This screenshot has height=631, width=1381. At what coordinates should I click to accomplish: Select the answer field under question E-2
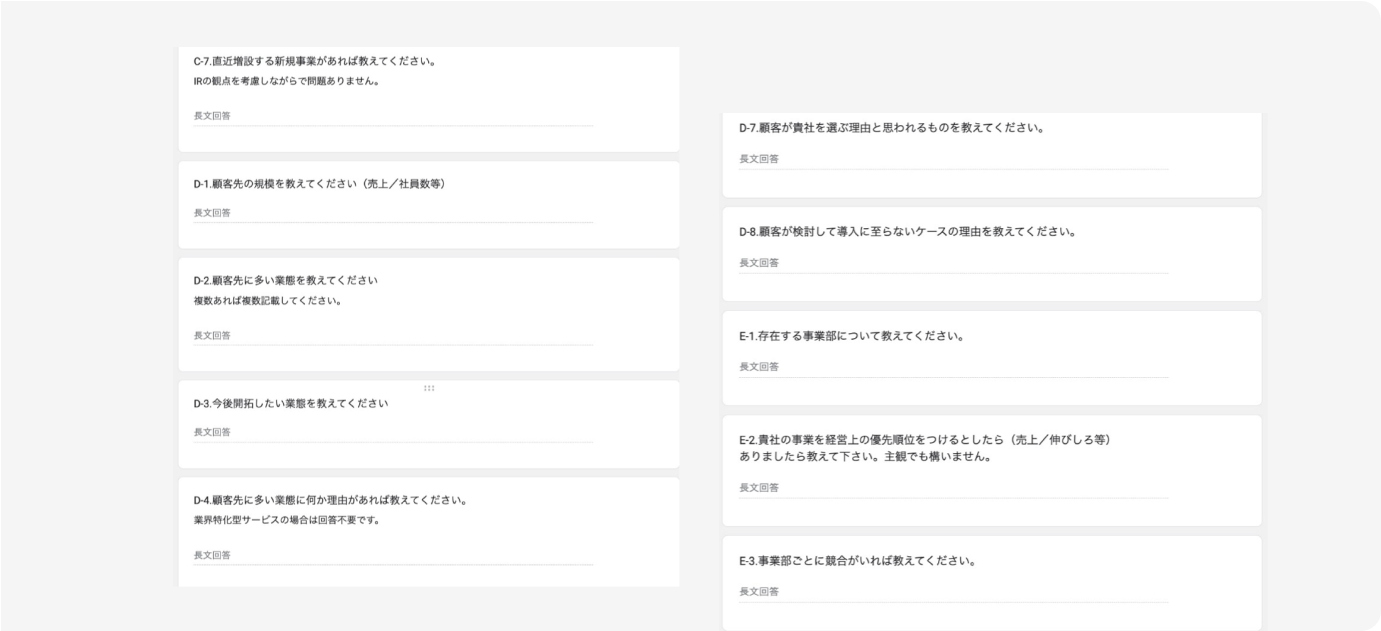tap(952, 488)
